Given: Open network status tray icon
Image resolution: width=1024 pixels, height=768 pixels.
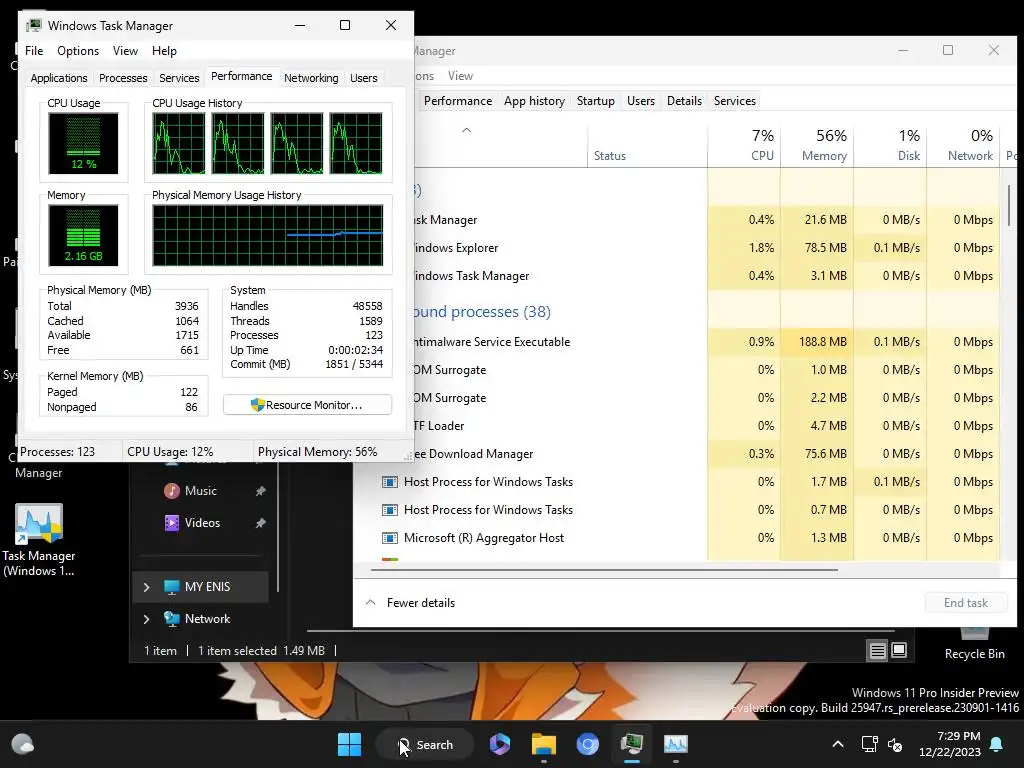Looking at the screenshot, I should (x=869, y=744).
